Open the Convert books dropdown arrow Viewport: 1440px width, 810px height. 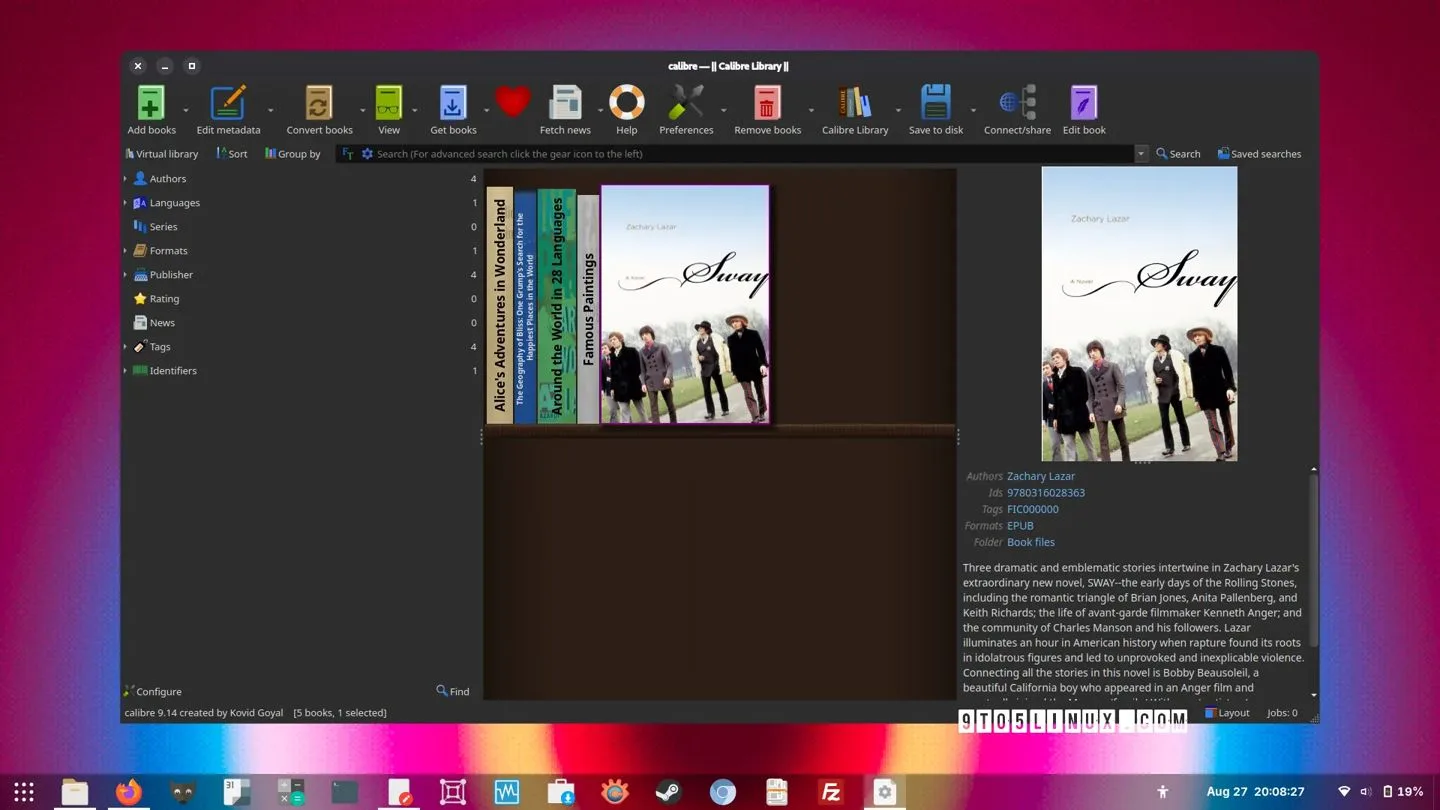362,110
